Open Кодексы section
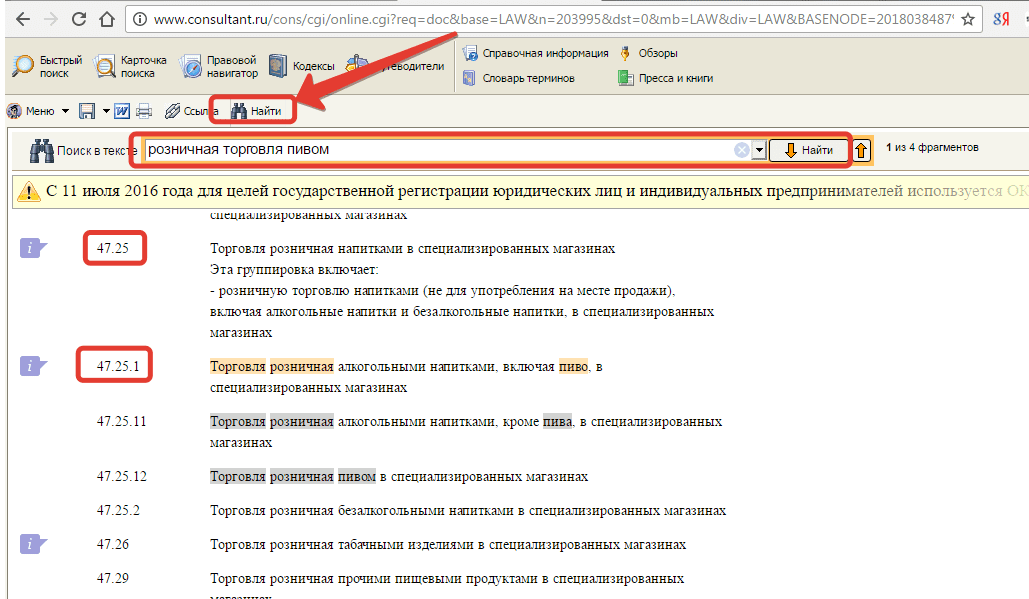1029x599 pixels. point(302,66)
